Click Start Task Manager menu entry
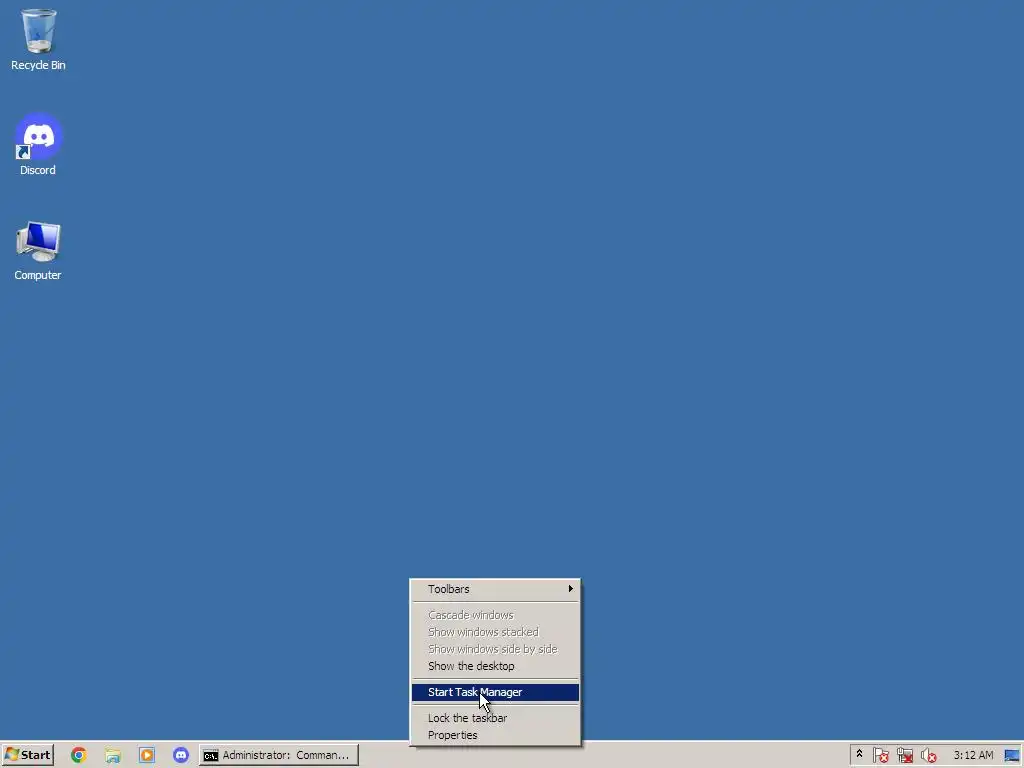 (x=495, y=692)
